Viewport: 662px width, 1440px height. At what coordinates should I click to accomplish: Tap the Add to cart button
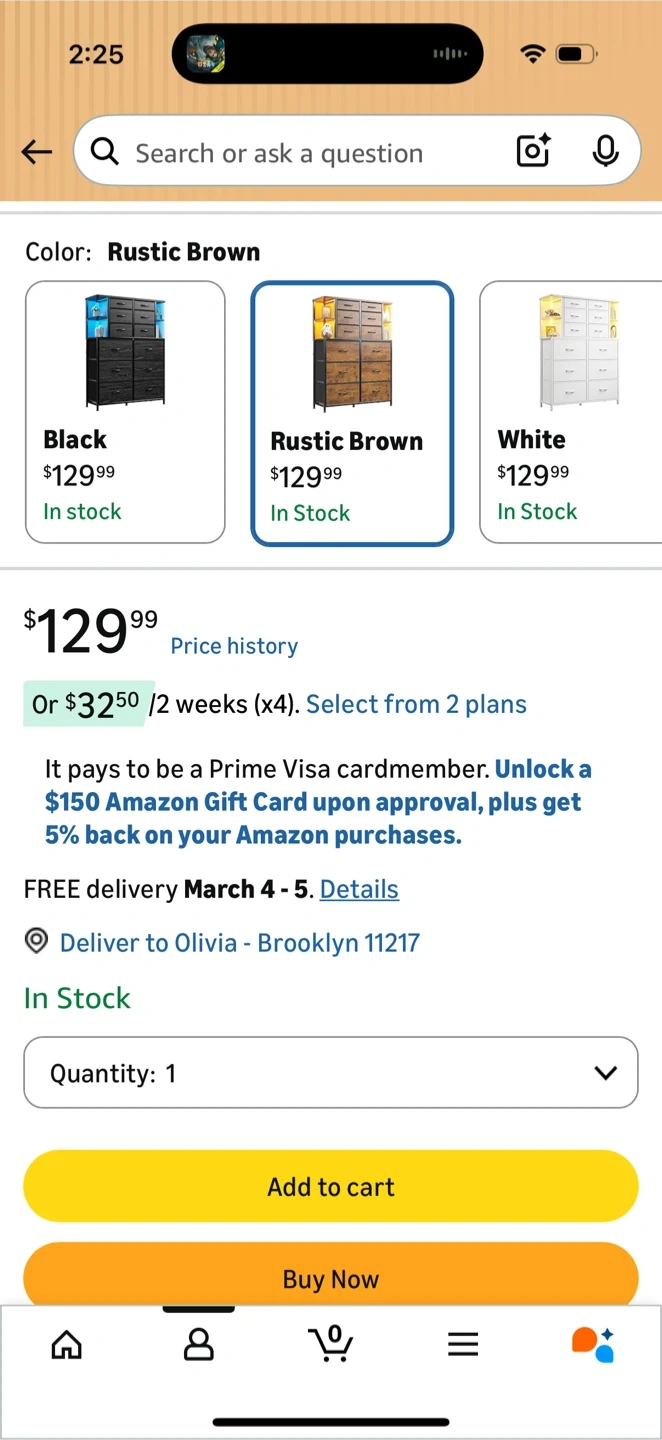tap(331, 1186)
